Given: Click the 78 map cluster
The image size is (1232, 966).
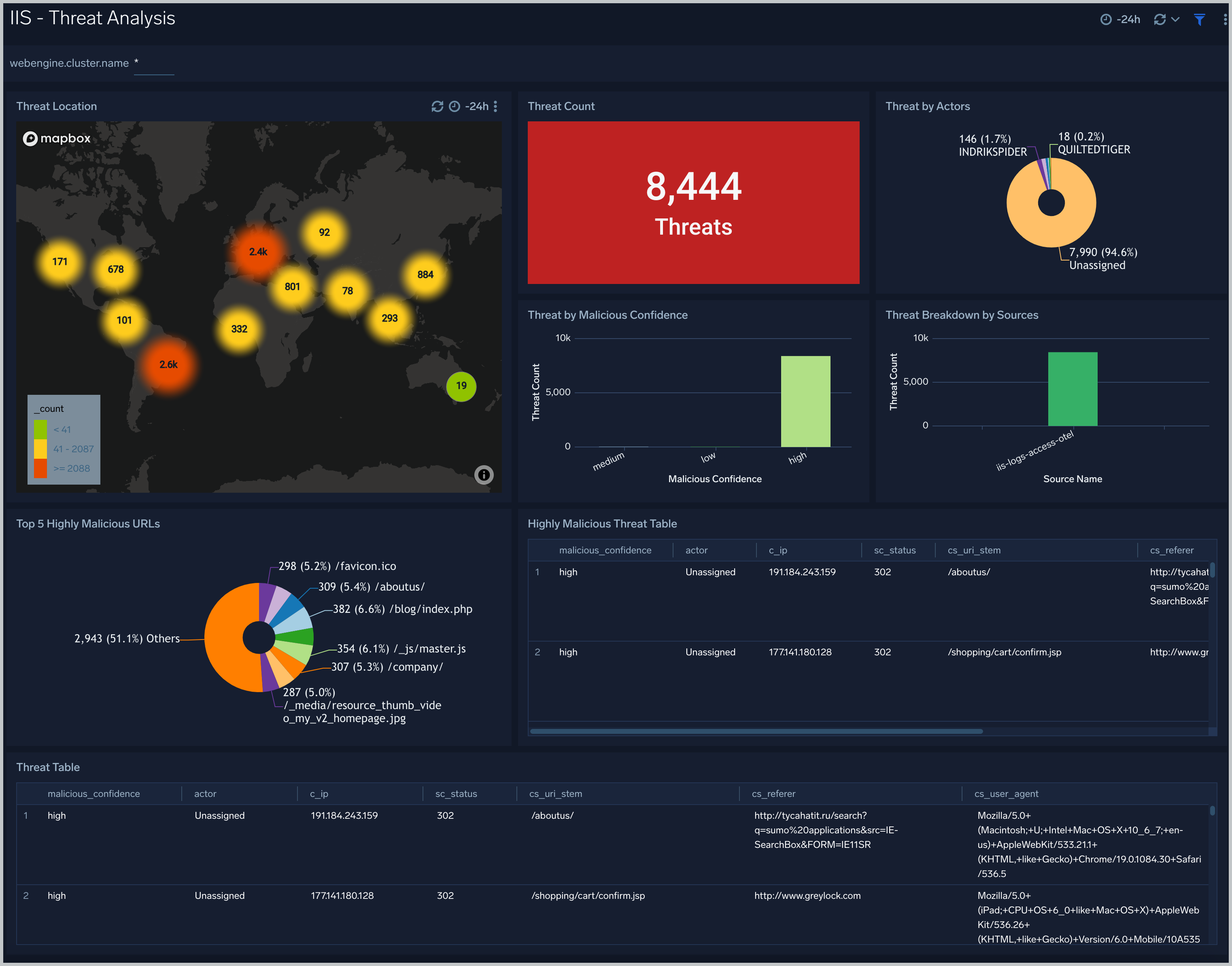Looking at the screenshot, I should [348, 291].
